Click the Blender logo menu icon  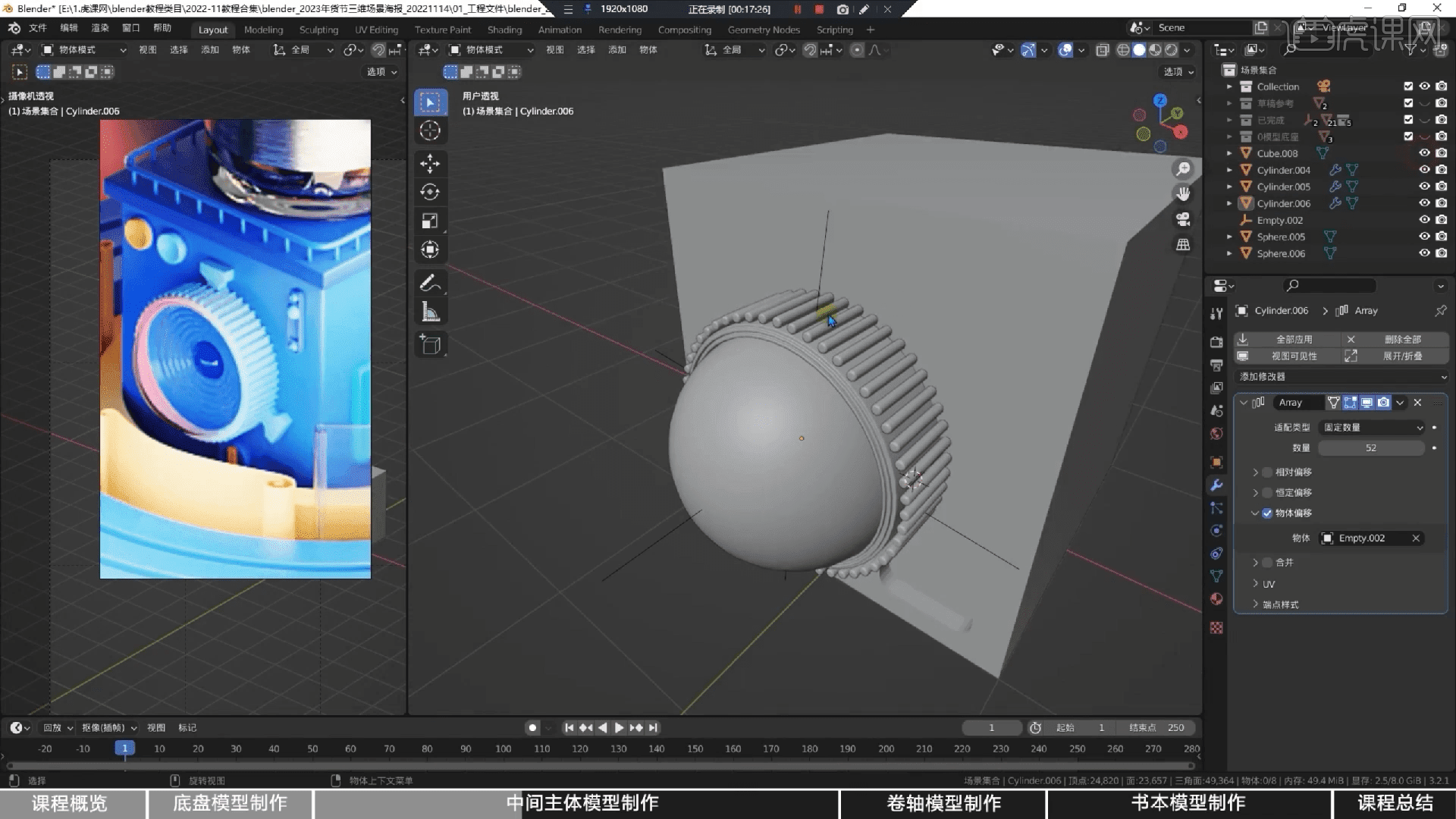pos(14,28)
